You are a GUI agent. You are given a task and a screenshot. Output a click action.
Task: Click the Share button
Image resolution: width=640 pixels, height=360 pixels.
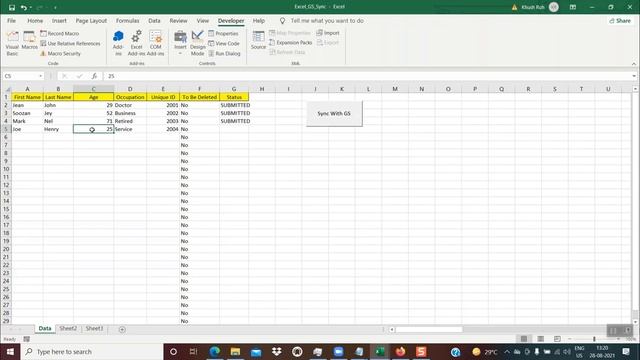[620, 20]
